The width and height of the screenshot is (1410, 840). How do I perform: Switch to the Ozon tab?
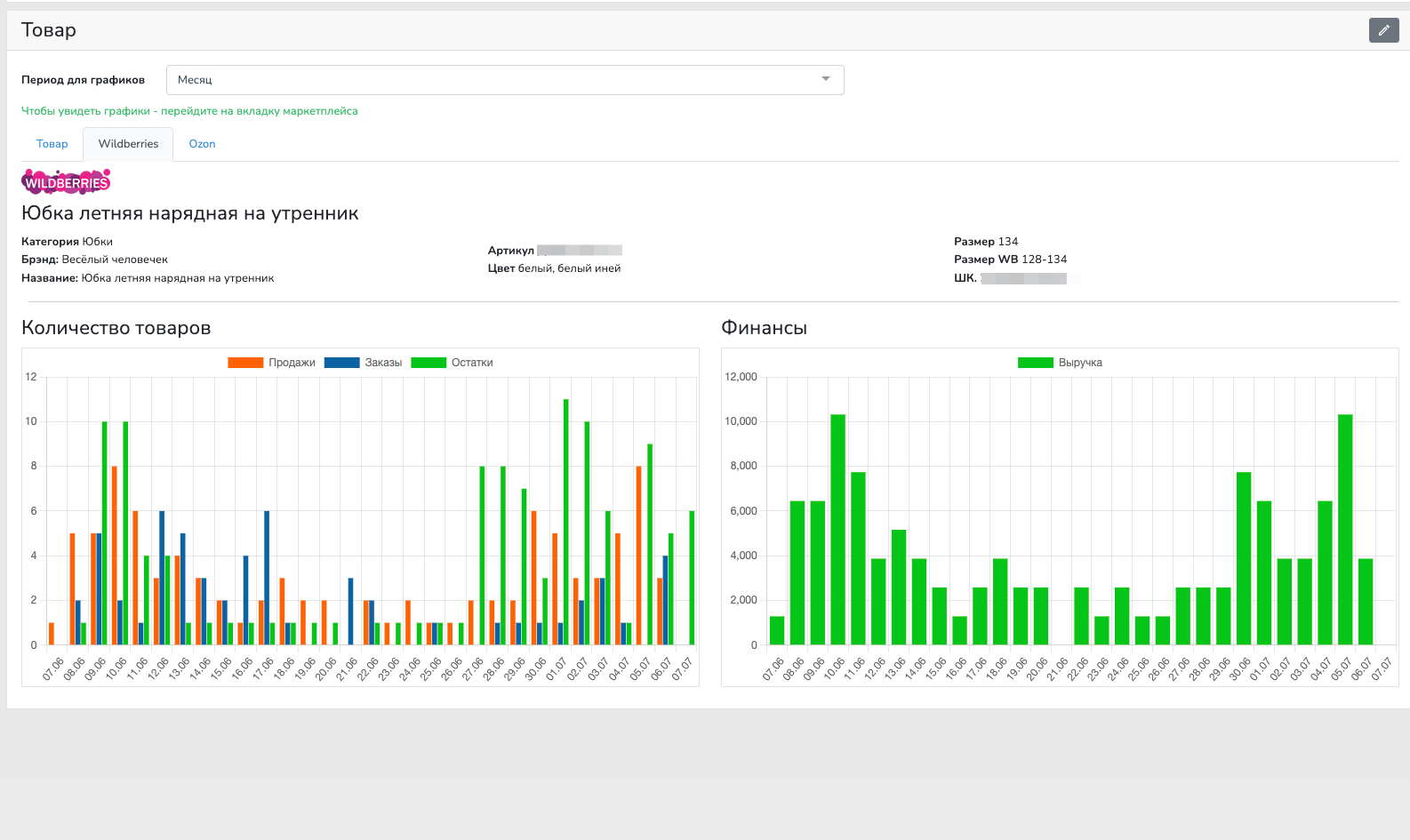pyautogui.click(x=202, y=144)
